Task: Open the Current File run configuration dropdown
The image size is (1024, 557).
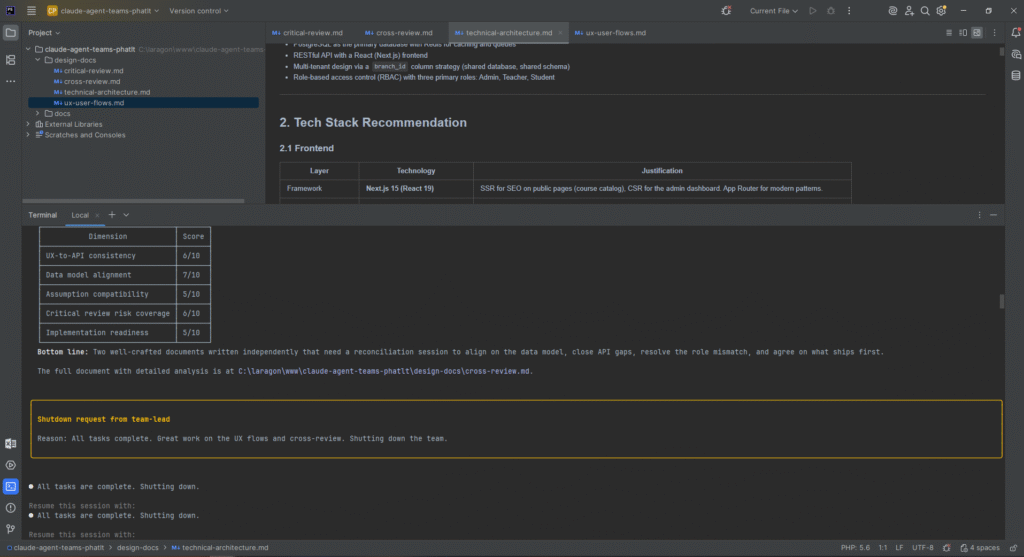Action: coord(773,11)
